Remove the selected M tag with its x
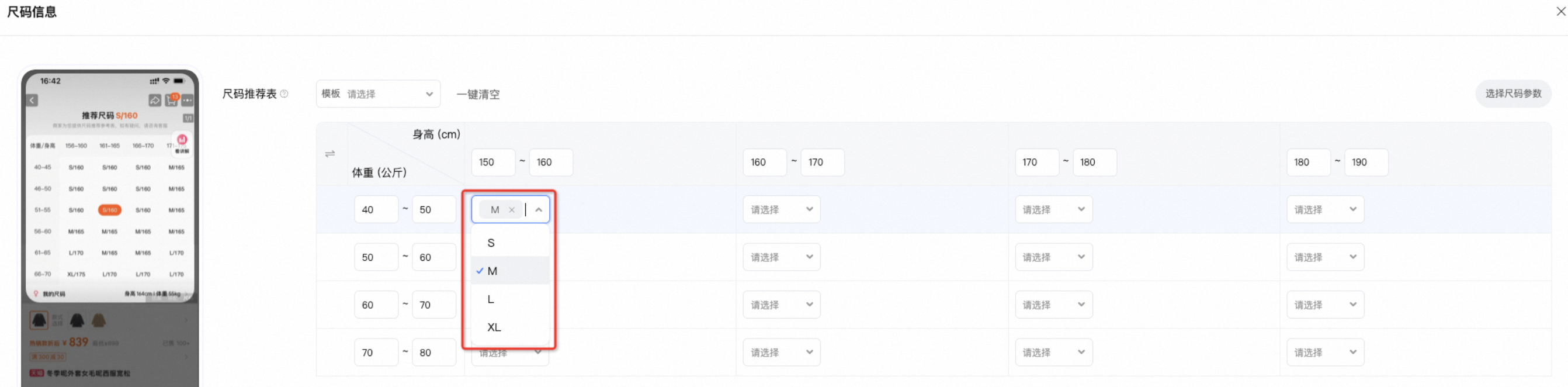 pos(512,210)
